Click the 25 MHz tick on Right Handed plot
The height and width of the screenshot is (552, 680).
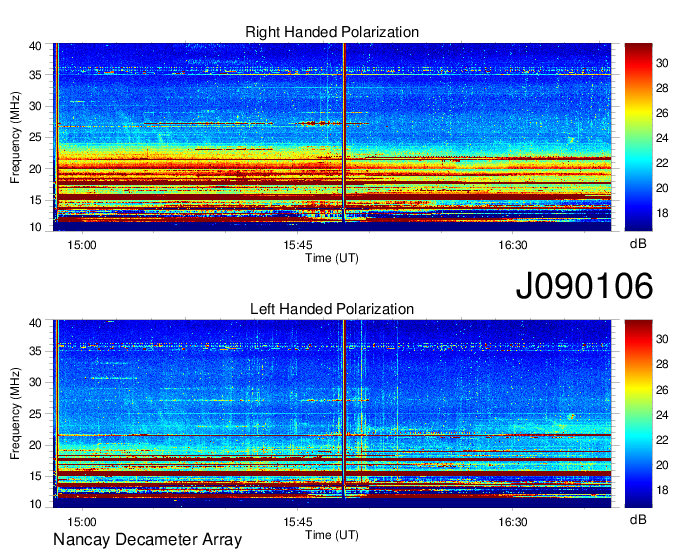(x=36, y=137)
